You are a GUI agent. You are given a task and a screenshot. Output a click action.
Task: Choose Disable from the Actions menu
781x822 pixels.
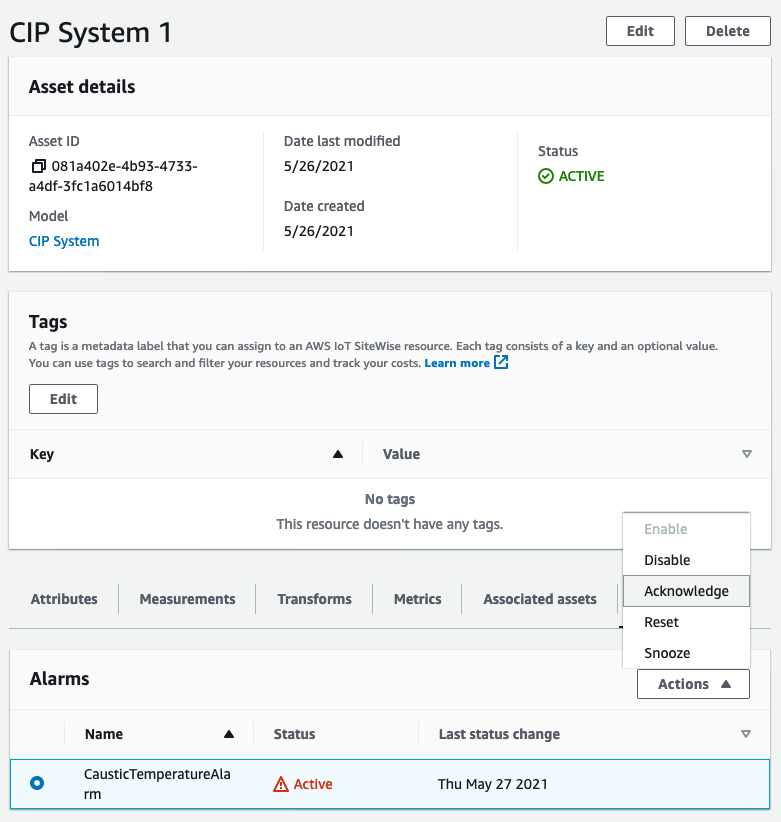tap(687, 560)
